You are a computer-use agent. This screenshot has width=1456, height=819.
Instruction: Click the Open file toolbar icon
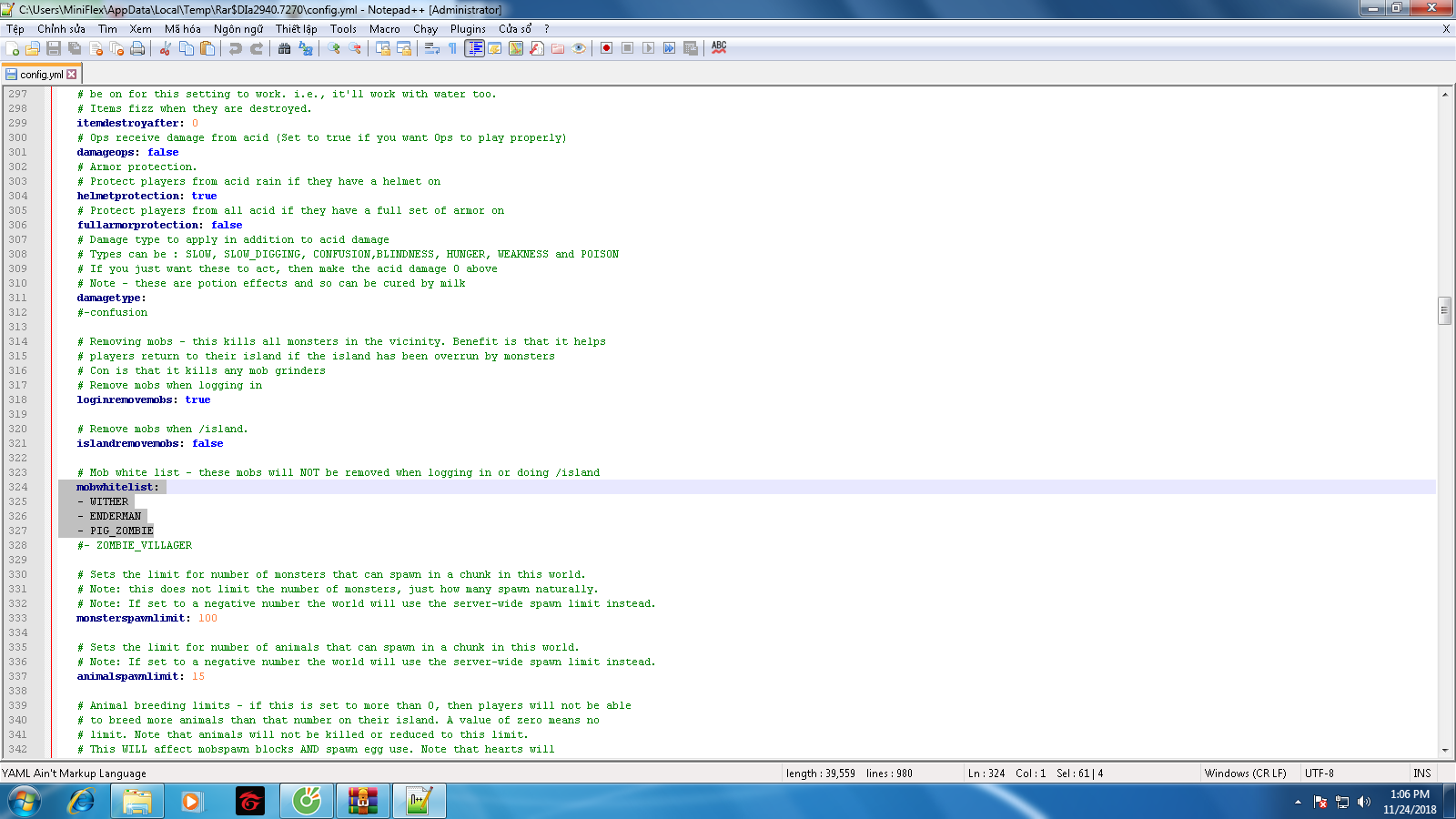33,48
